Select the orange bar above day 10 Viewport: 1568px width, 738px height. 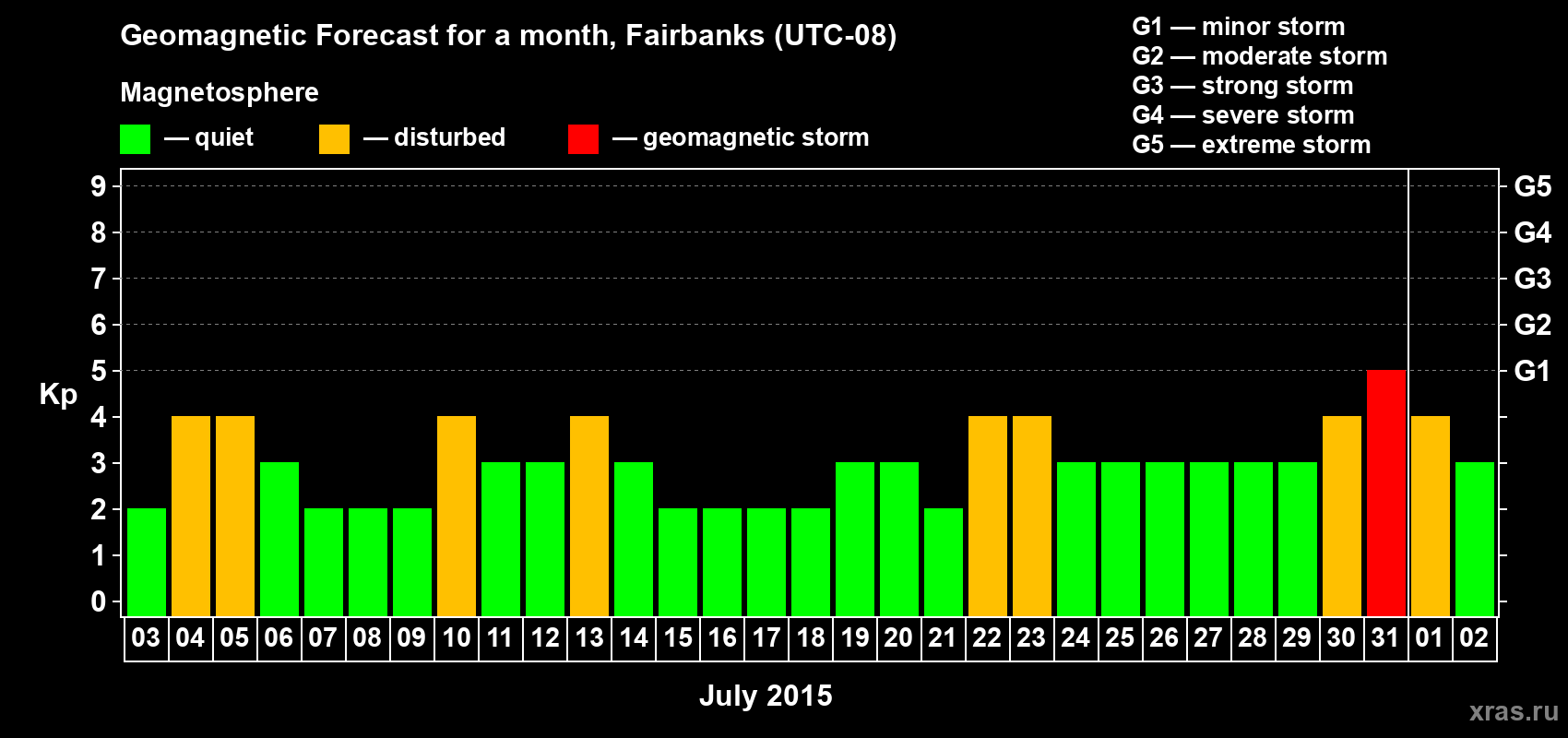tap(457, 516)
